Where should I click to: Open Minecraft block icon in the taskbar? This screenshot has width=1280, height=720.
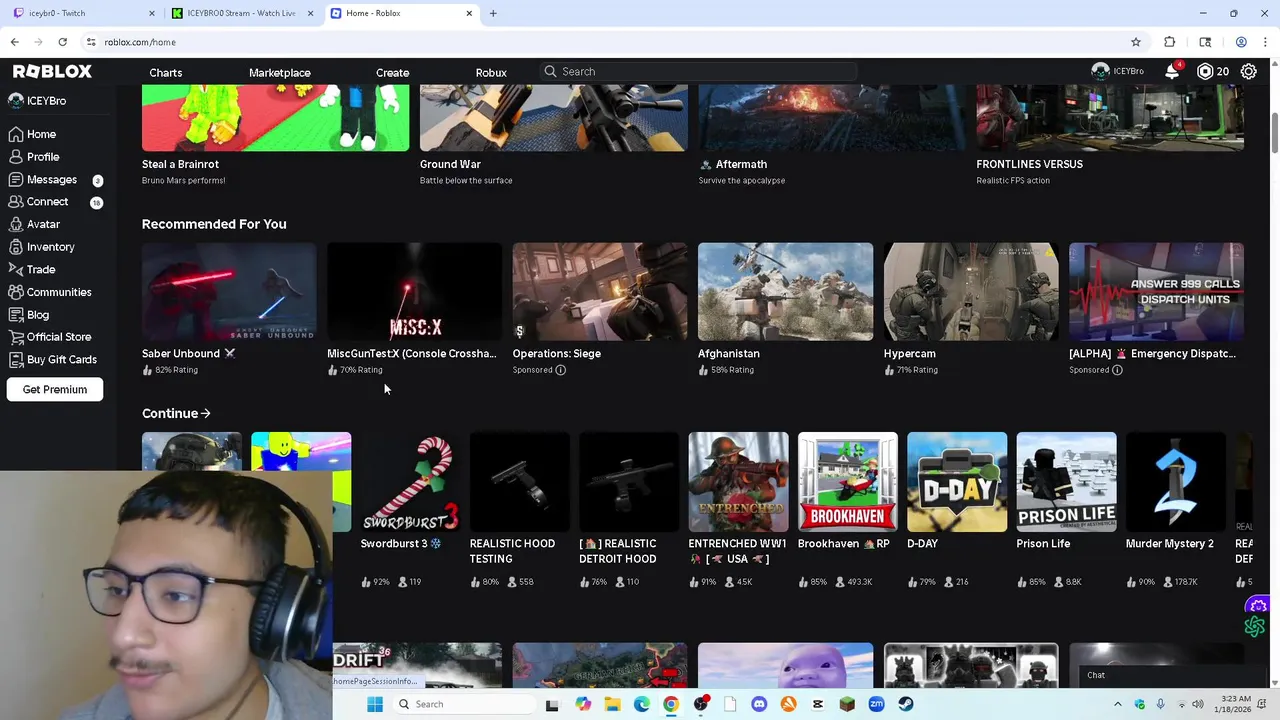point(847,704)
